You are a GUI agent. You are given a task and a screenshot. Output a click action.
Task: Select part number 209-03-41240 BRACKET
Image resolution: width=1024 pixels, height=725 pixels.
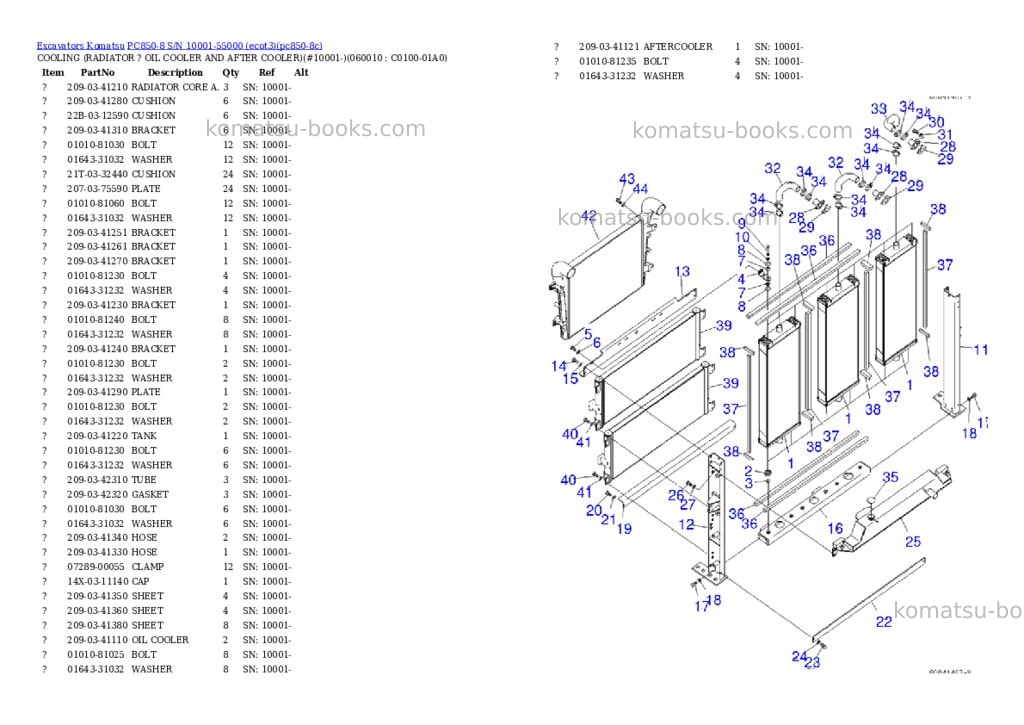(x=97, y=349)
